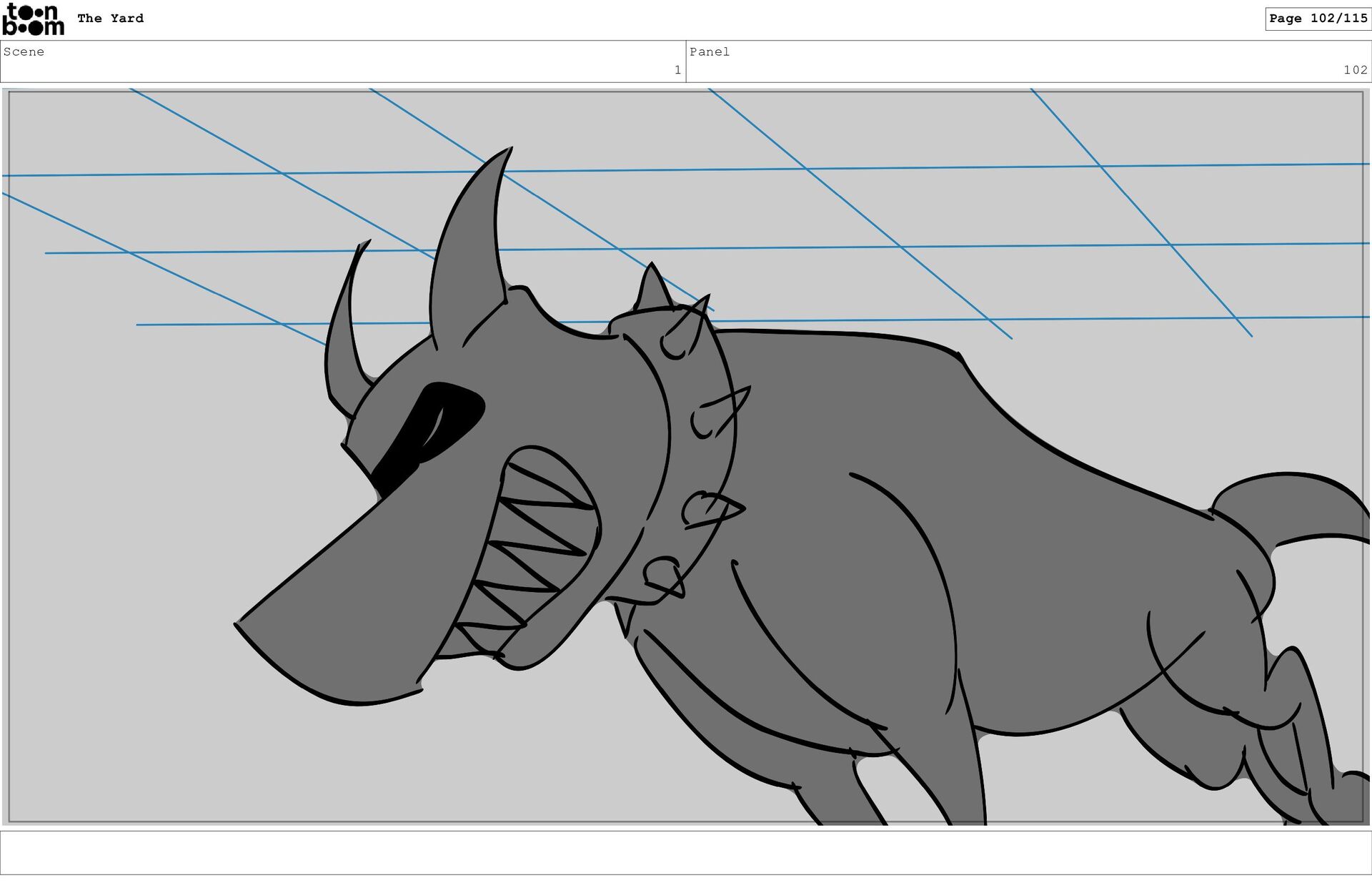Click the empty notes field below the panel
This screenshot has width=1372, height=888.
[x=685, y=852]
